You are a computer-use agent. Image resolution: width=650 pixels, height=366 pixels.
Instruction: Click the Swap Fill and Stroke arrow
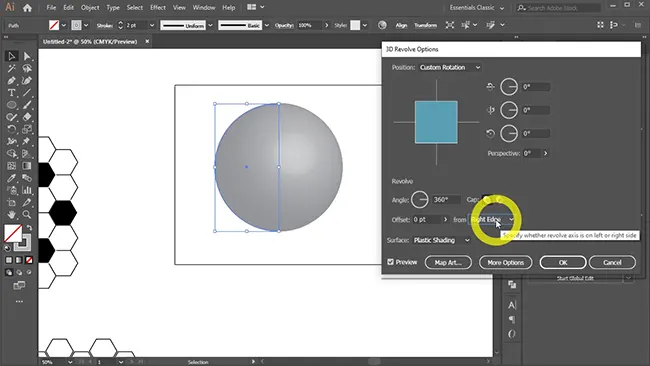coord(29,228)
